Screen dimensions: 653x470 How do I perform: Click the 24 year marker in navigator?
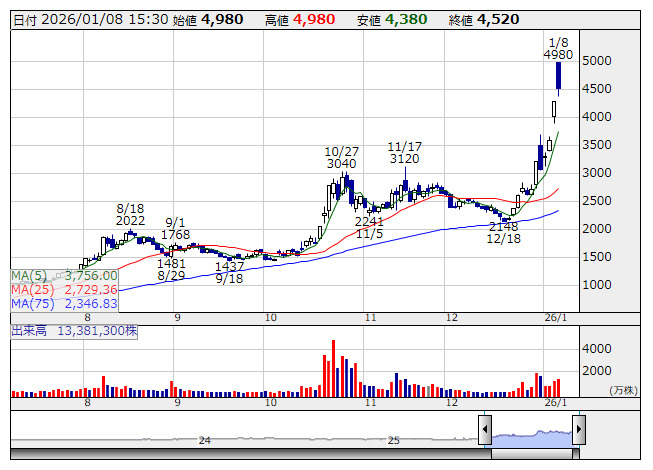coord(204,440)
